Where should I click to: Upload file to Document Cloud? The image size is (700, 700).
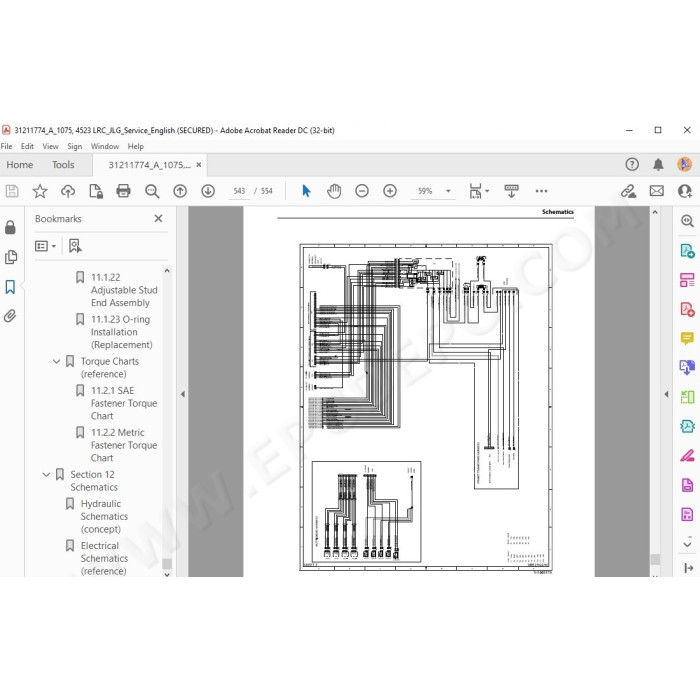68,191
